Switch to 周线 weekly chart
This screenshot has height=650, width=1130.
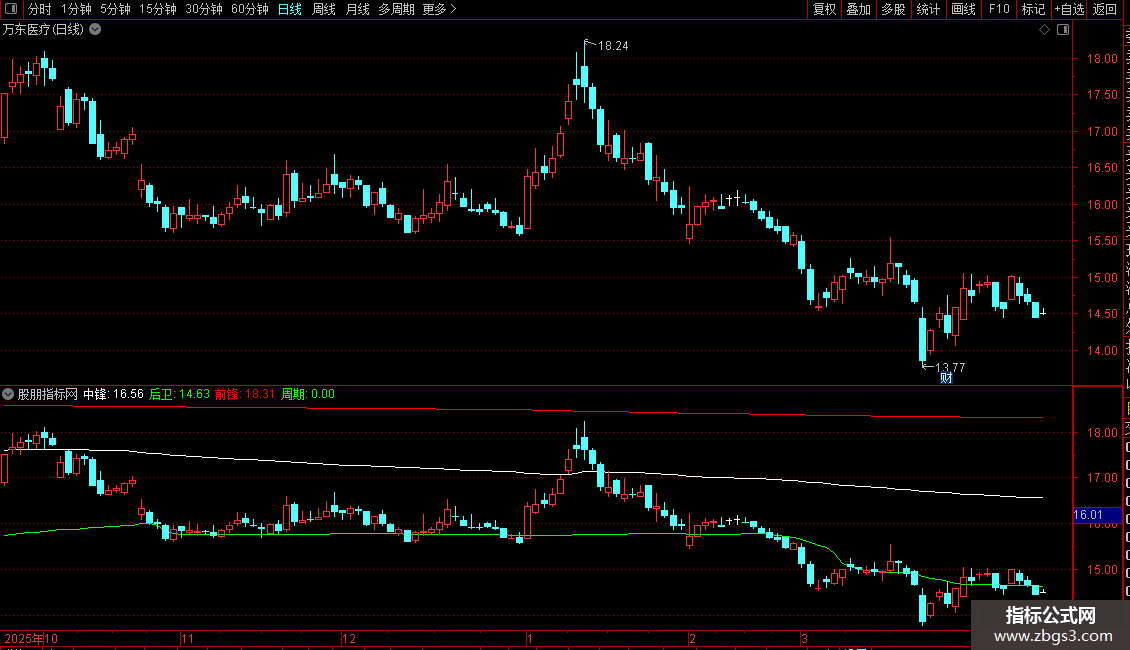(324, 9)
